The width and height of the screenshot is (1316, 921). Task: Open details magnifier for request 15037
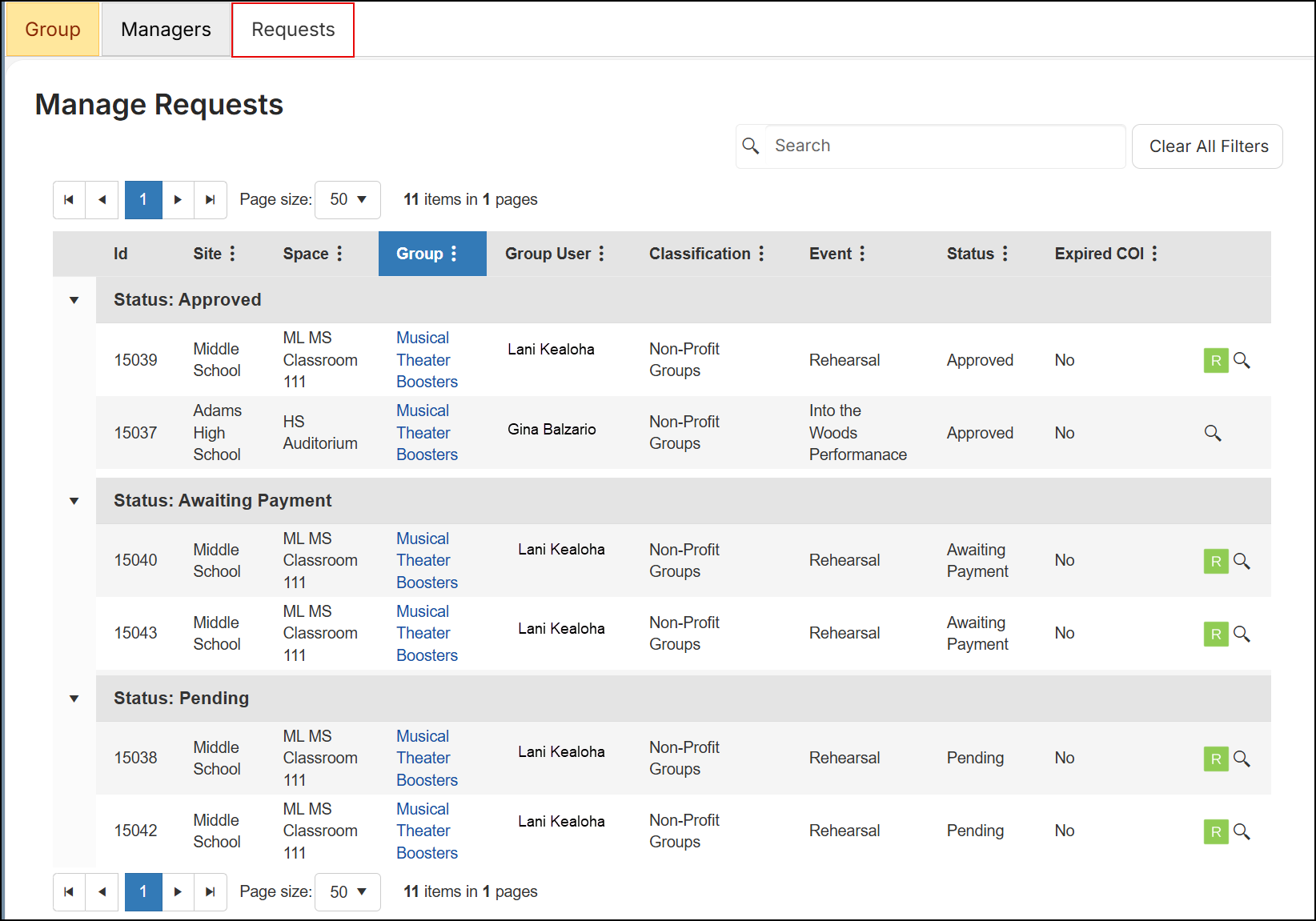pos(1213,433)
